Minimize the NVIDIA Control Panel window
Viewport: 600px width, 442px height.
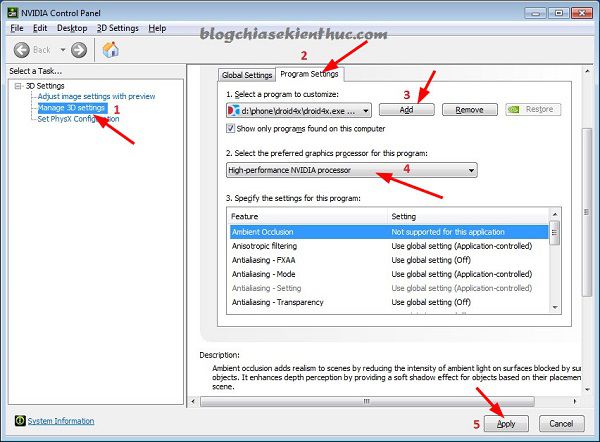(x=536, y=13)
